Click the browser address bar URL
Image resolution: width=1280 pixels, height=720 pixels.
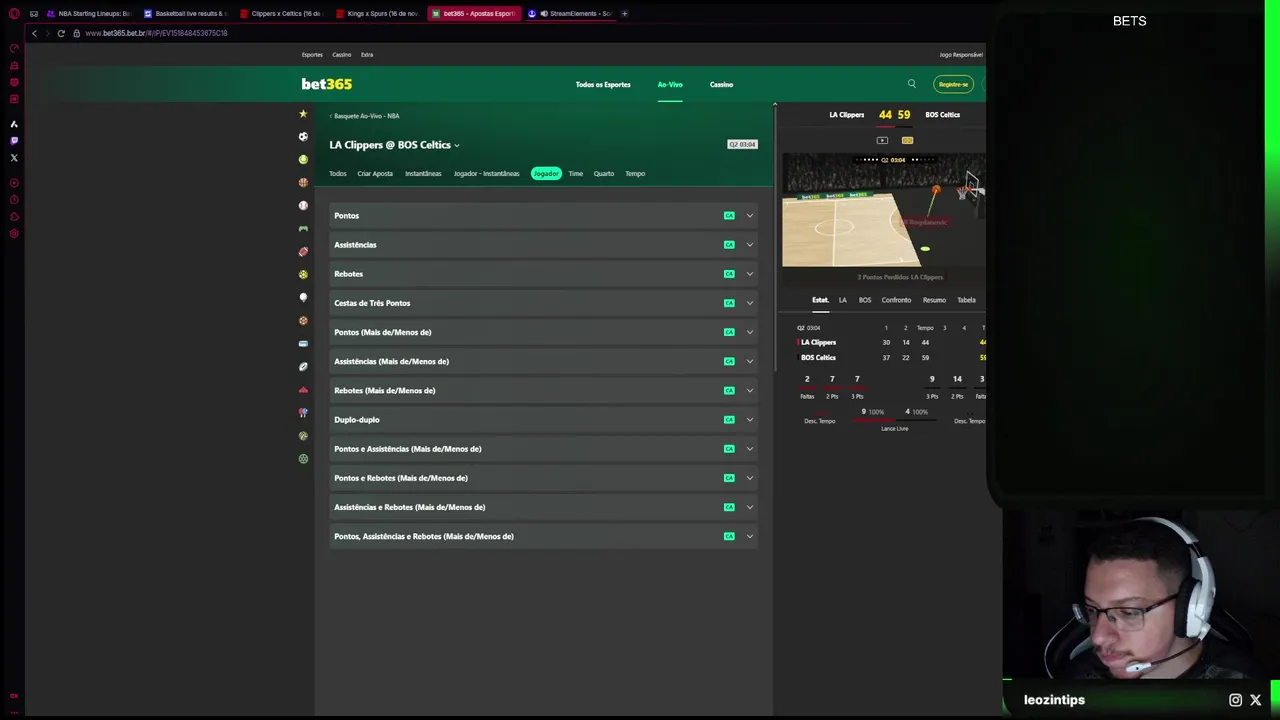(156, 33)
